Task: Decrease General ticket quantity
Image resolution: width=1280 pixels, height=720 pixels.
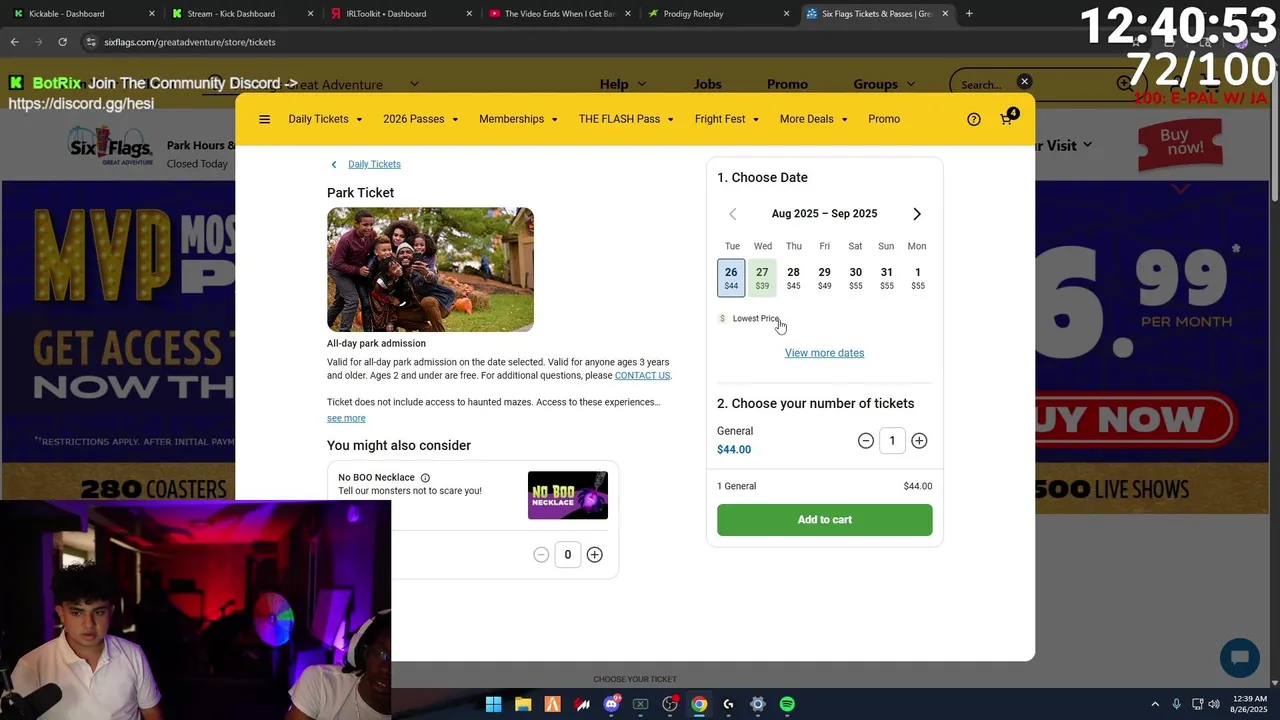Action: coord(866,441)
